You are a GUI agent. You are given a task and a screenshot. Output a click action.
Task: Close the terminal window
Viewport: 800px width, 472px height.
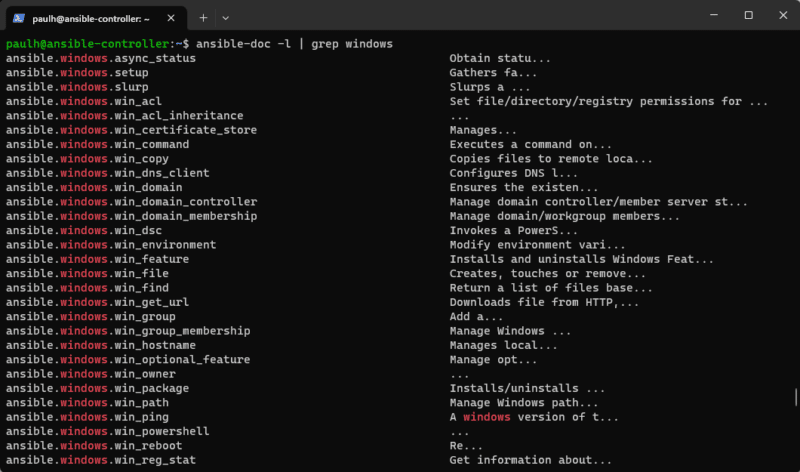pyautogui.click(x=783, y=15)
